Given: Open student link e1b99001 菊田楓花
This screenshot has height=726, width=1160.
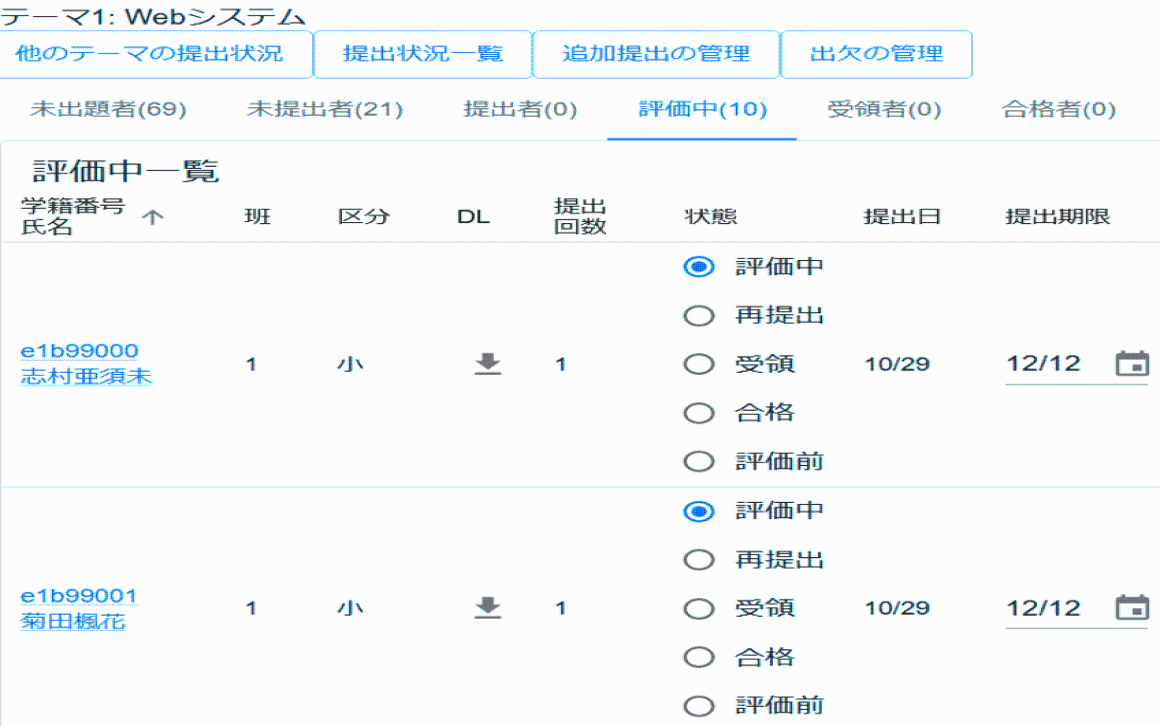Looking at the screenshot, I should 79,608.
